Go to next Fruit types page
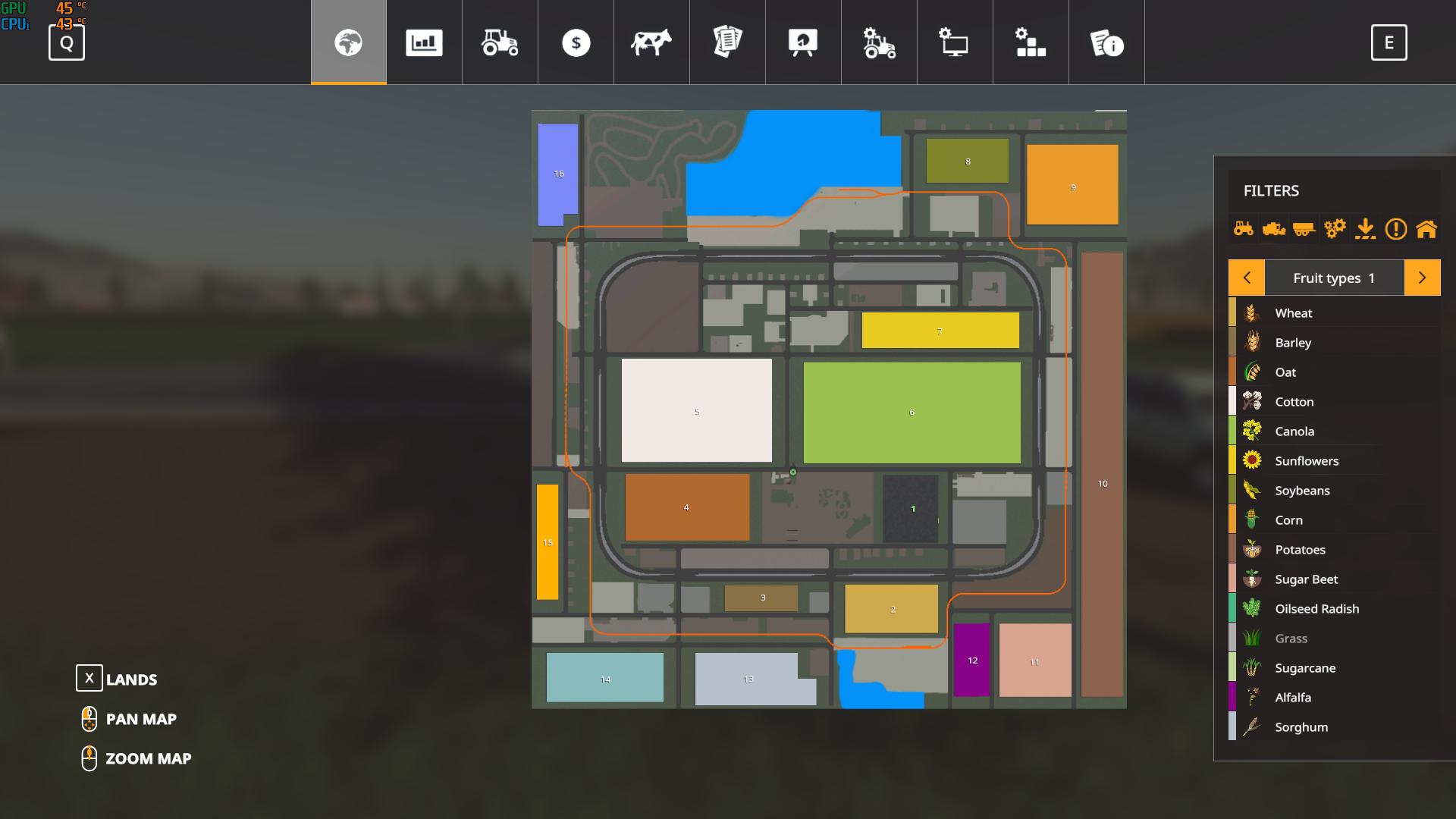 [1422, 278]
